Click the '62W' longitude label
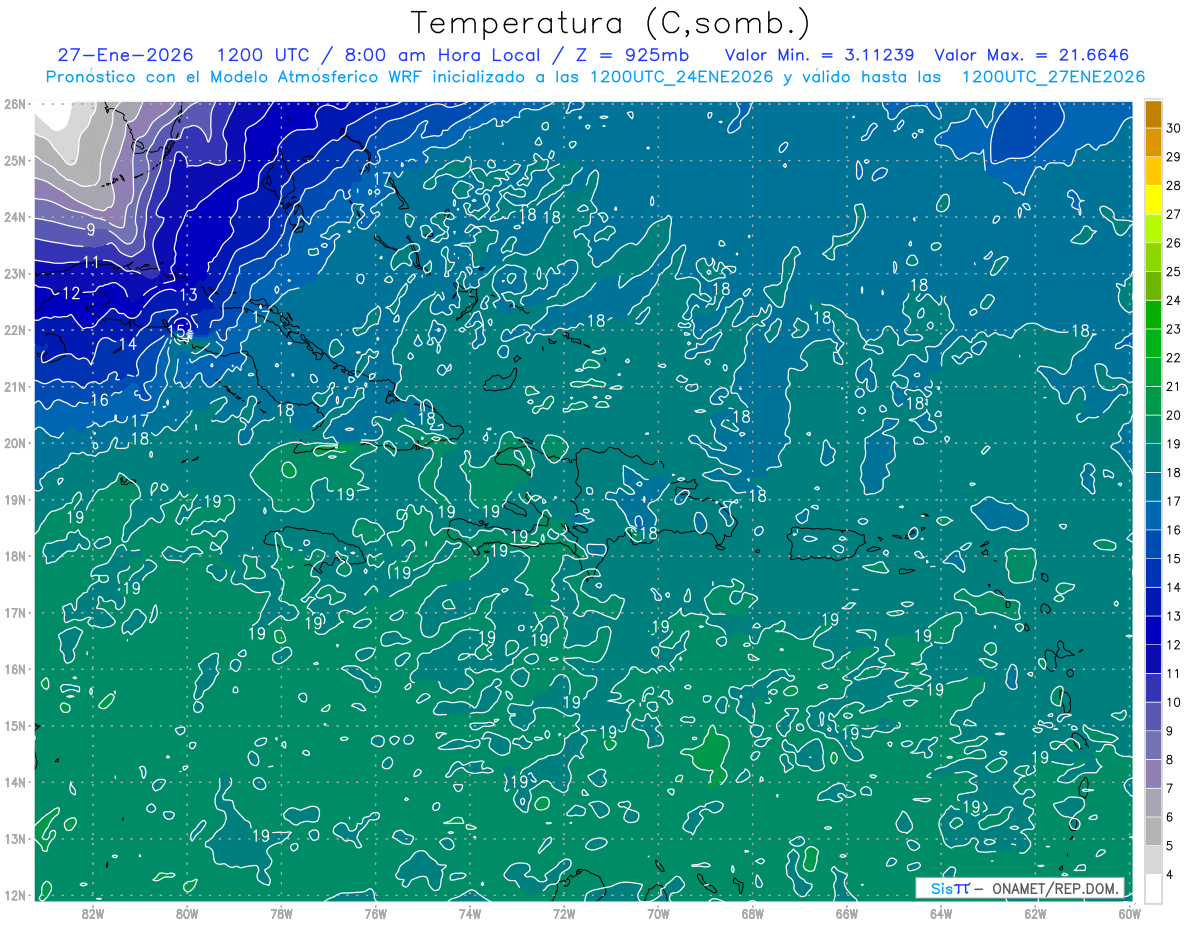1200x927 pixels. pyautogui.click(x=1035, y=913)
